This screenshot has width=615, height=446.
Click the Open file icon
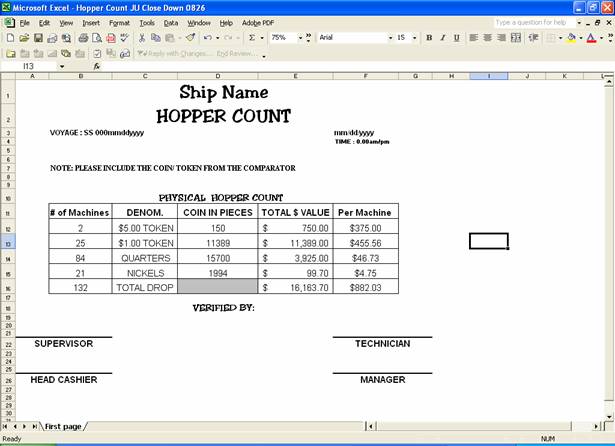point(23,38)
